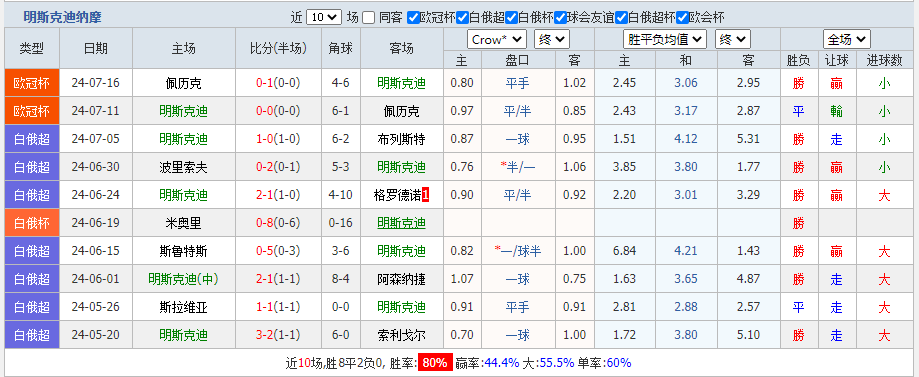Viewport: 919px width, 377px height.
Task: Click the 44.4% handicap win rate value
Action: (502, 363)
